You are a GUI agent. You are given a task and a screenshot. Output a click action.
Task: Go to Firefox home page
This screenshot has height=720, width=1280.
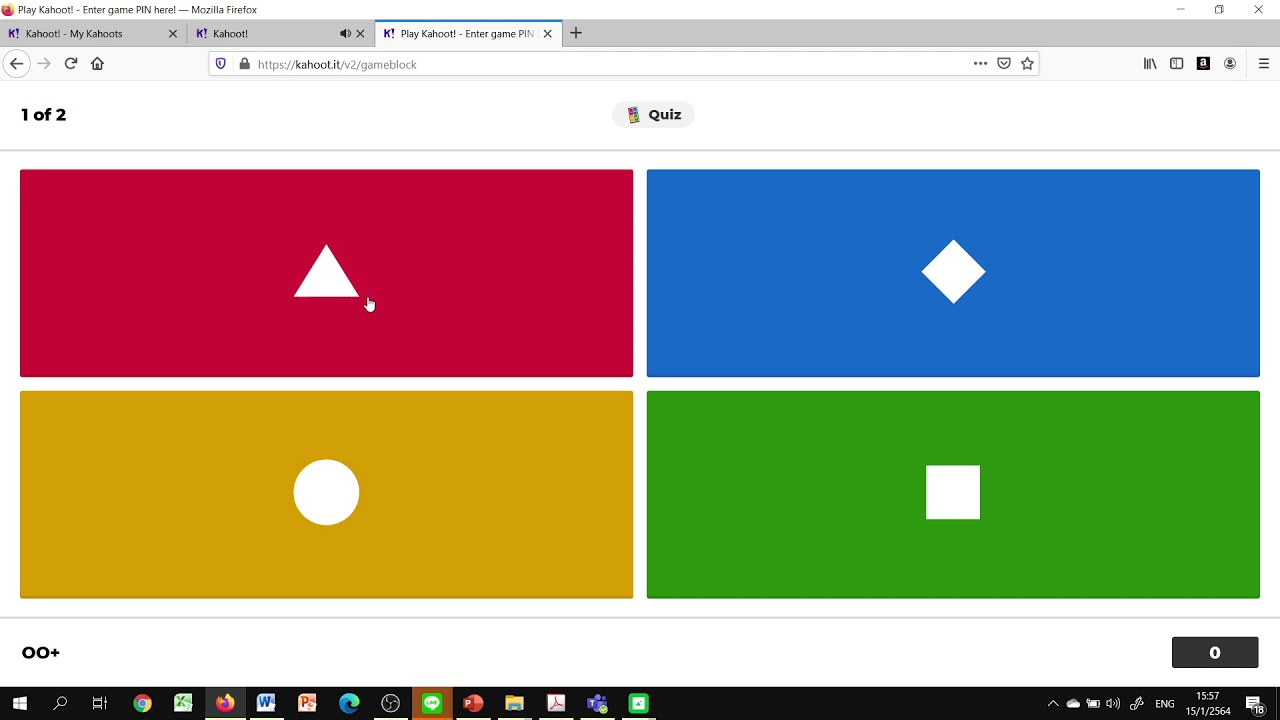point(97,63)
